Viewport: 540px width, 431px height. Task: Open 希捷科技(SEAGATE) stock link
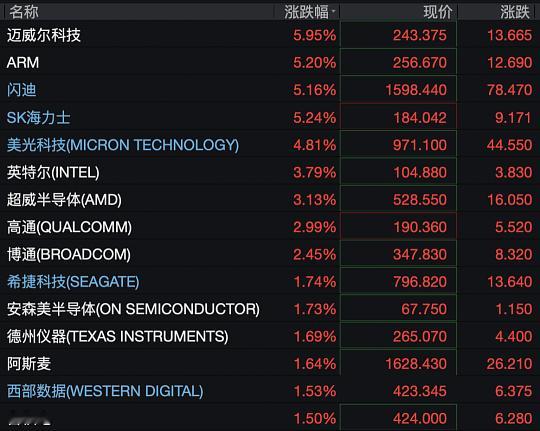73,281
